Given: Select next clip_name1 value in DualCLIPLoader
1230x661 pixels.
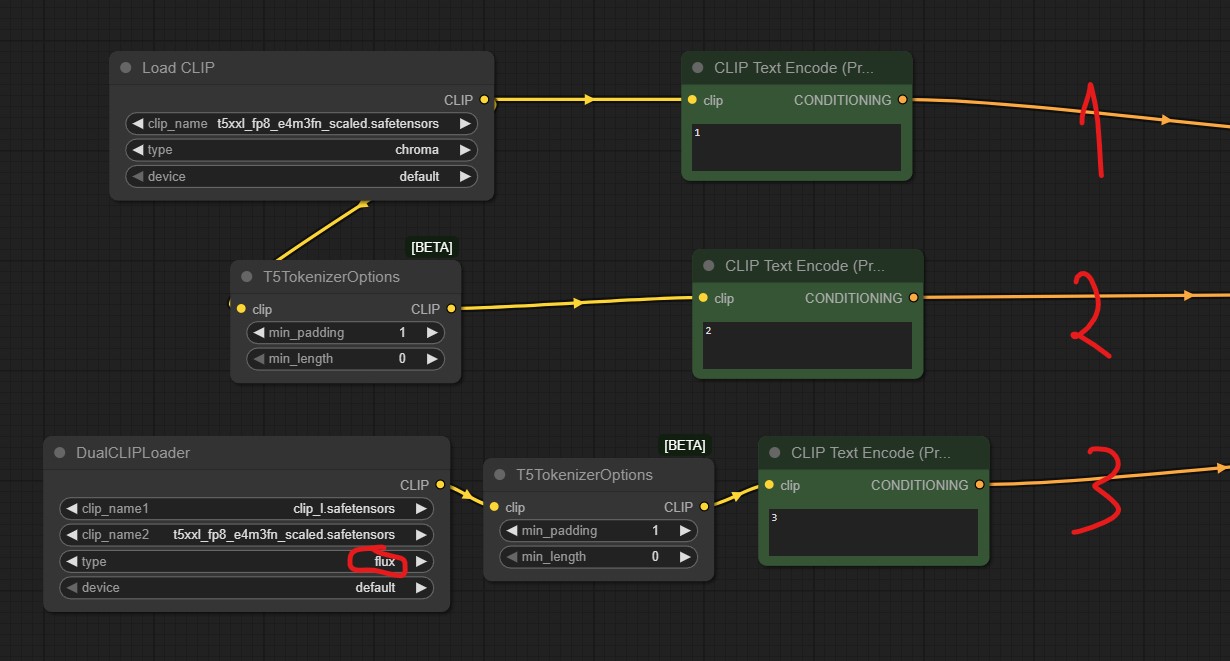Looking at the screenshot, I should point(421,509).
